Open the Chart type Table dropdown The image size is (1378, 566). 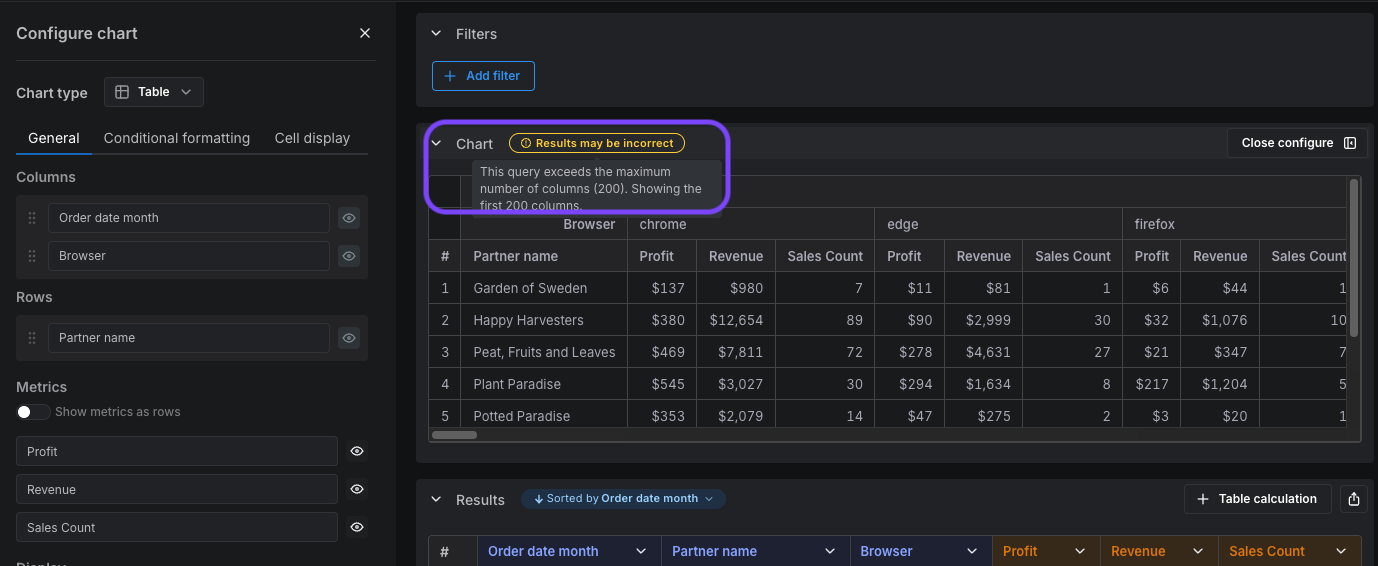click(x=154, y=92)
